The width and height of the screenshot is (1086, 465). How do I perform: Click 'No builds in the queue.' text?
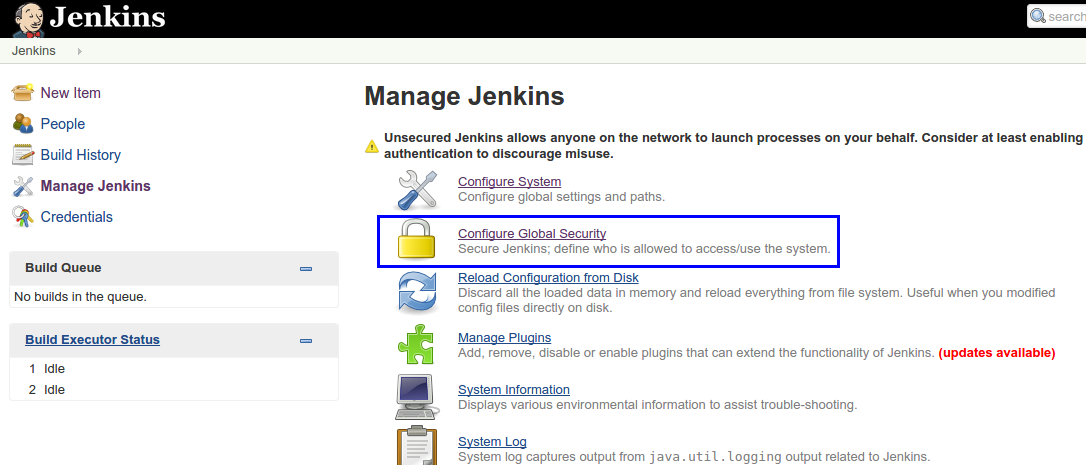80,297
